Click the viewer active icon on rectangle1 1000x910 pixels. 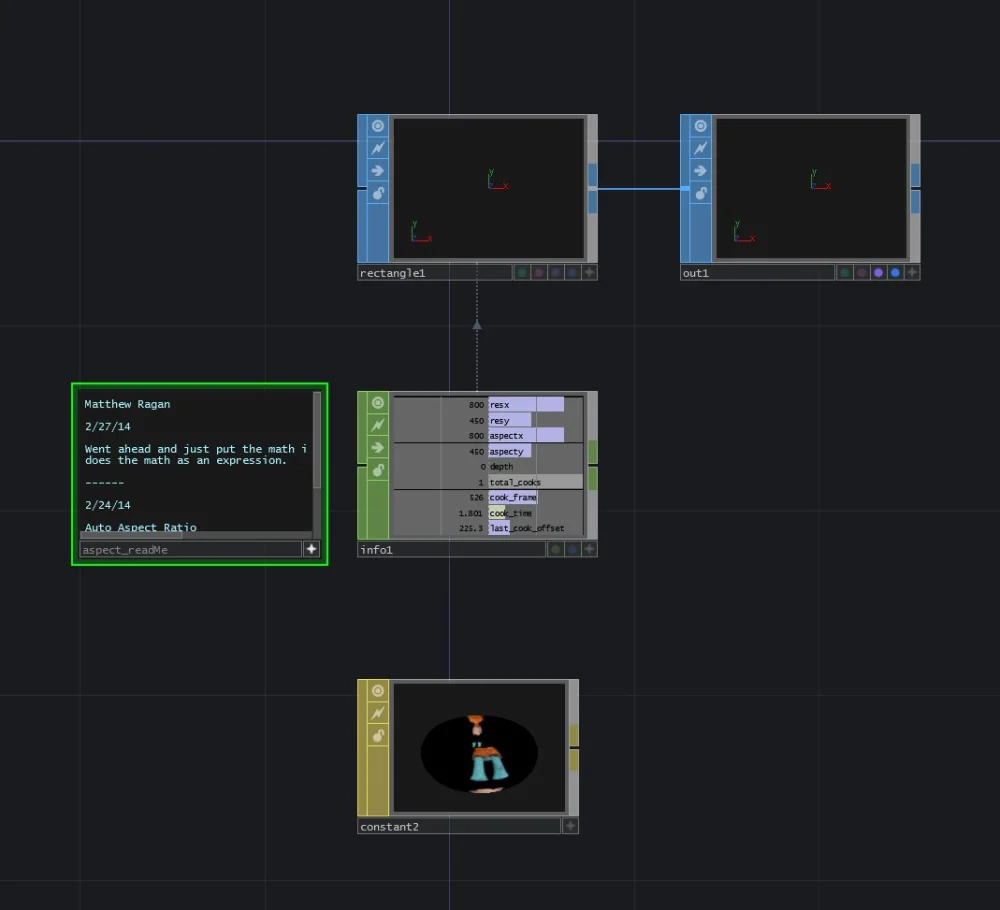point(378,126)
